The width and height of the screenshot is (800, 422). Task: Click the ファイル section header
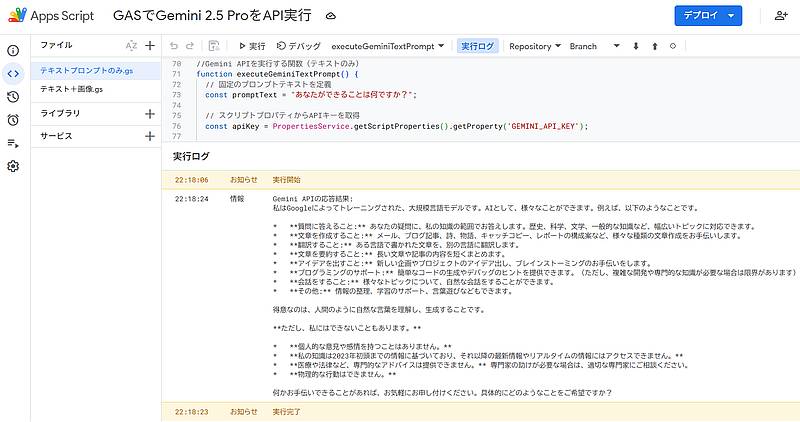(x=56, y=45)
